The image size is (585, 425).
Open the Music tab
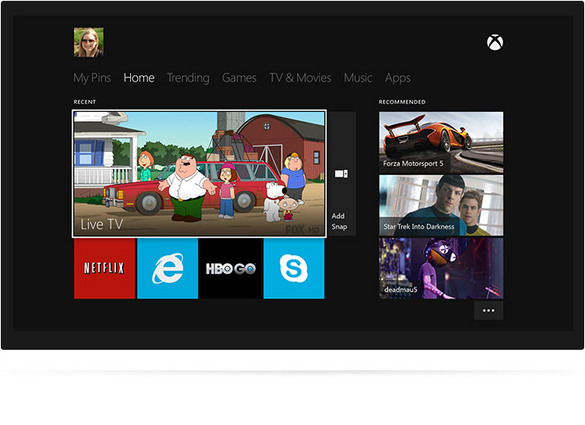pyautogui.click(x=358, y=78)
